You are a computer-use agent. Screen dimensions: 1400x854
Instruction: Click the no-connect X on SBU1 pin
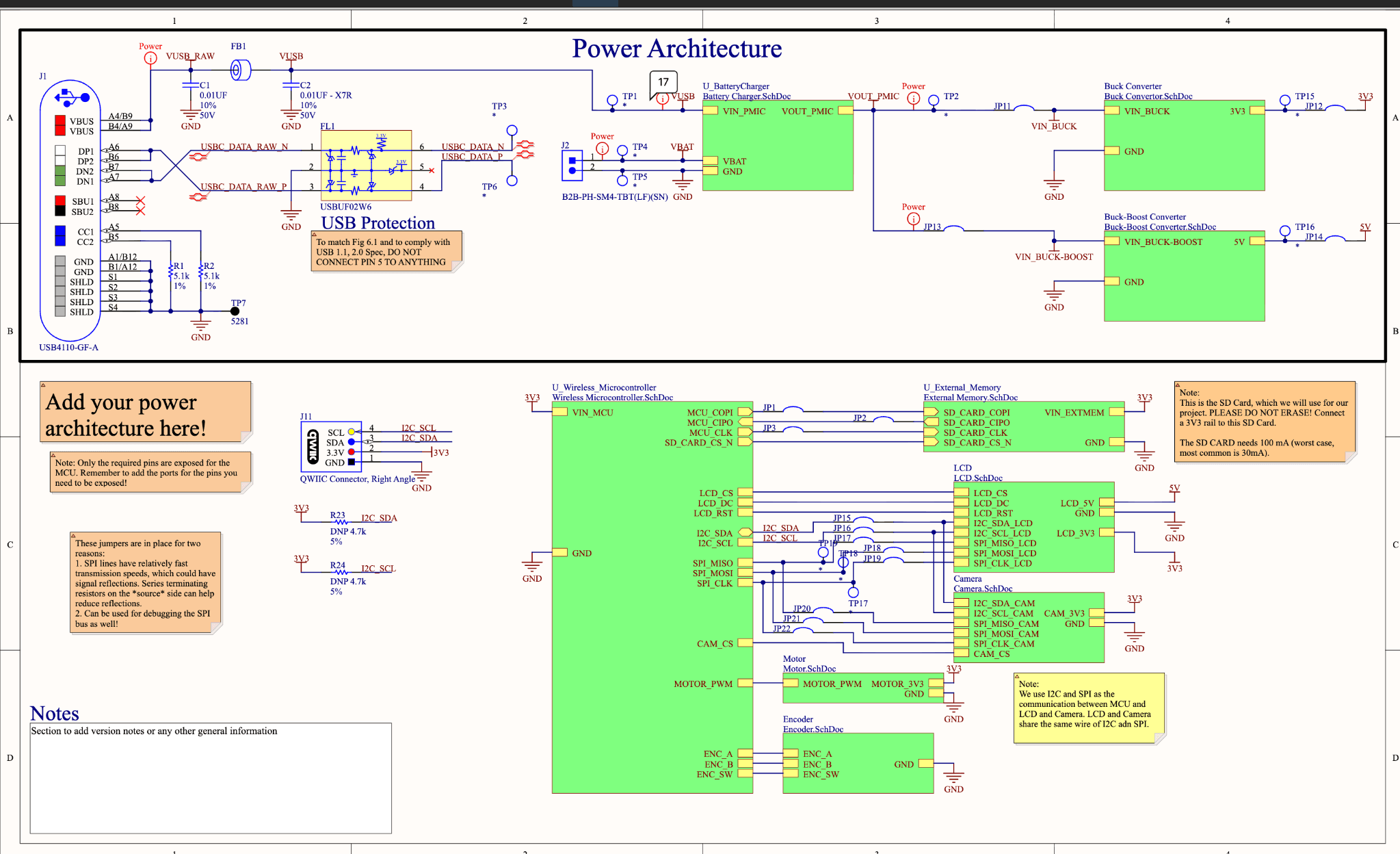[140, 201]
